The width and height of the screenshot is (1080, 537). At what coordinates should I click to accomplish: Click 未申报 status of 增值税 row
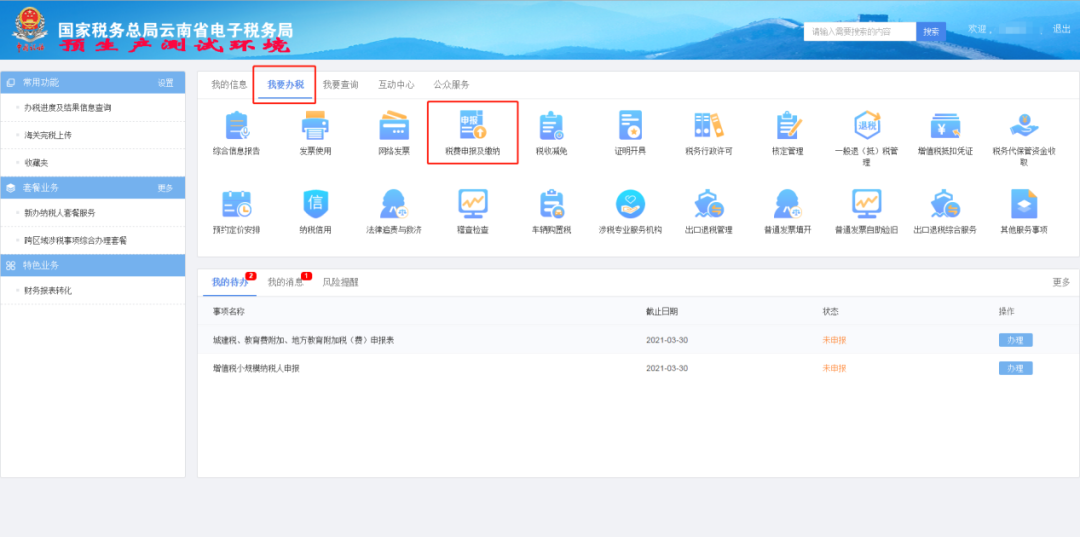(834, 368)
